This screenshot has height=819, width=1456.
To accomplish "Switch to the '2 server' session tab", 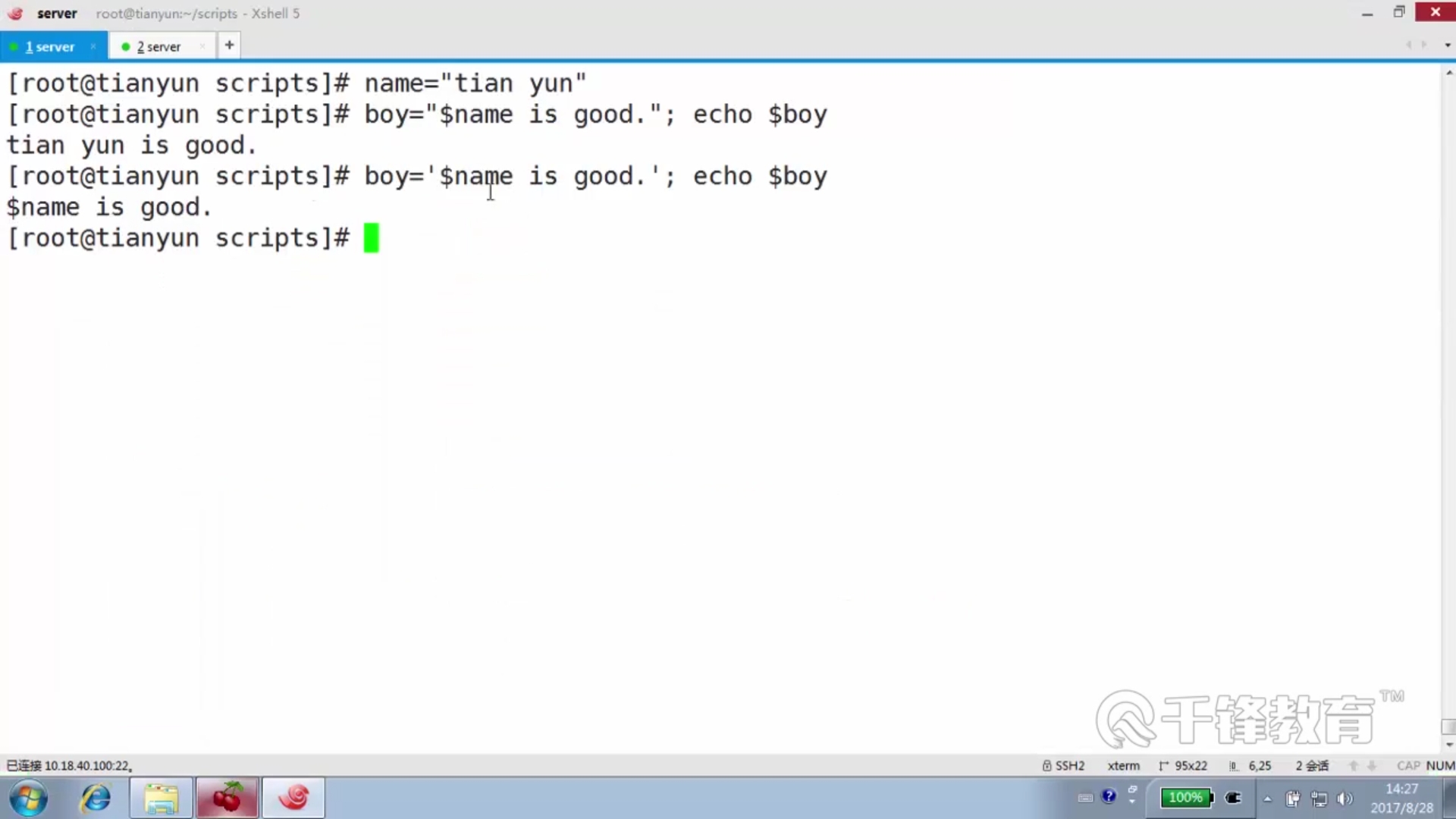I will [x=158, y=46].
